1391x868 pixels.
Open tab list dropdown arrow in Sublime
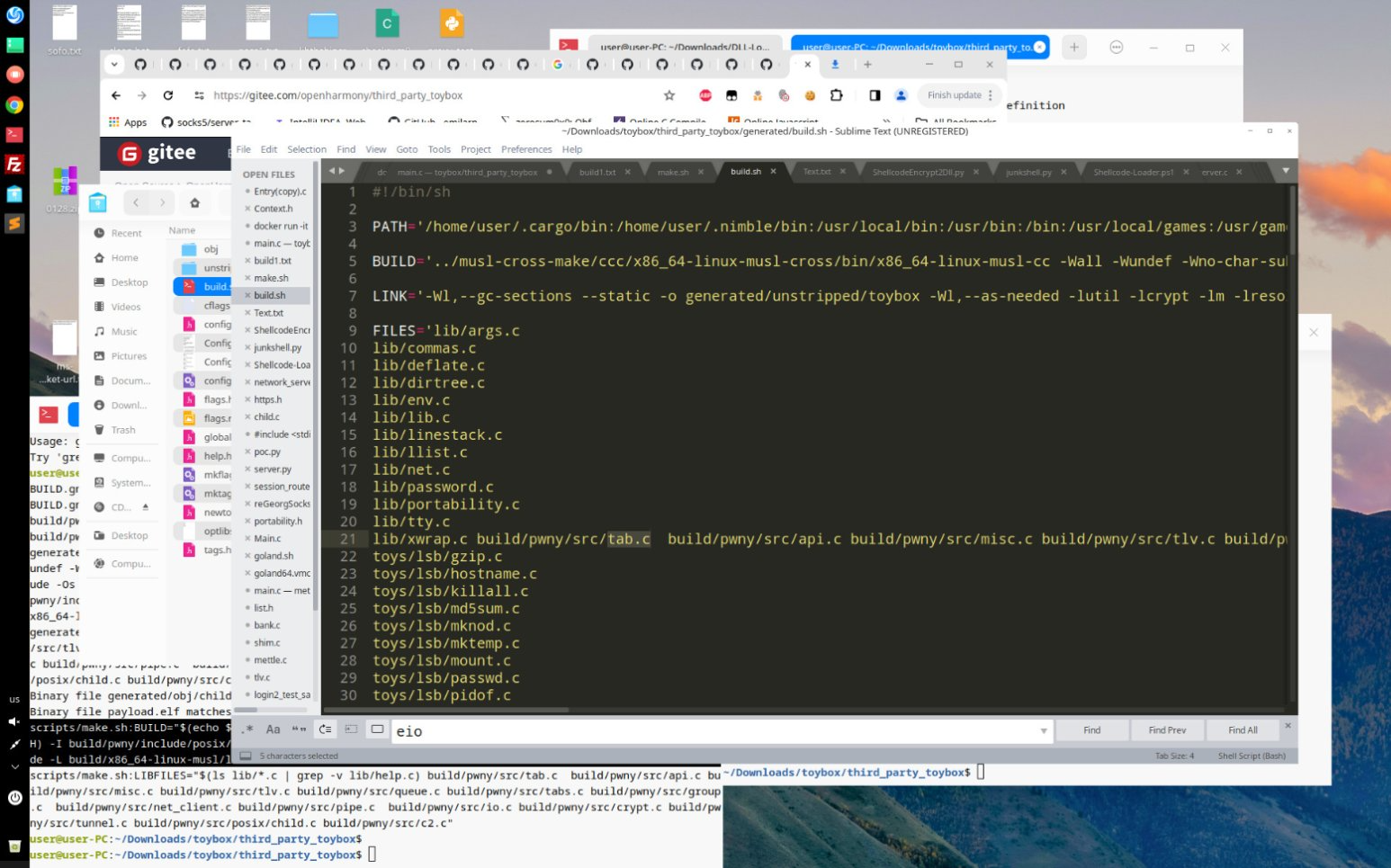tap(1285, 171)
